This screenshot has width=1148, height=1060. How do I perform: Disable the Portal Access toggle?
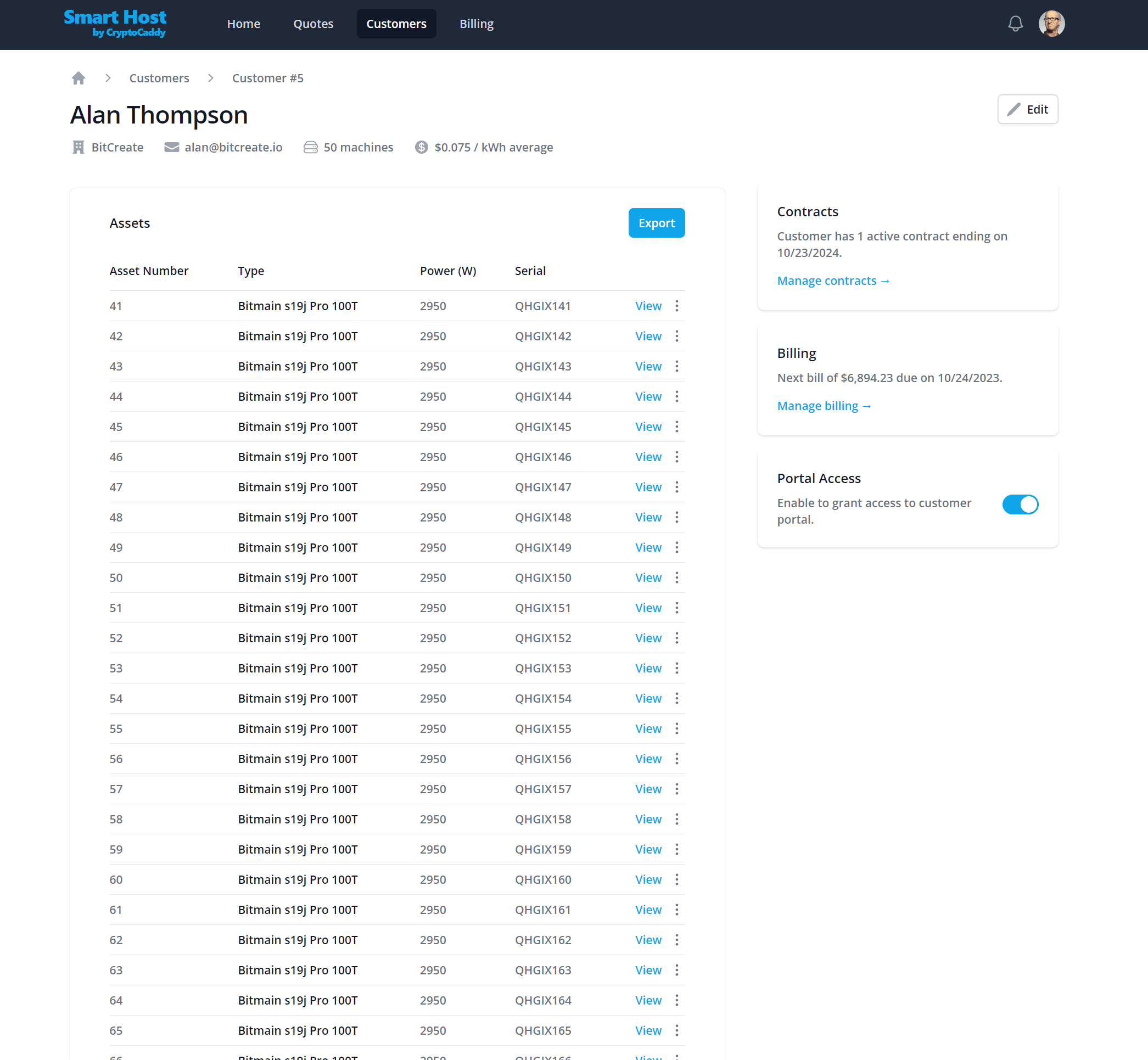pos(1020,504)
